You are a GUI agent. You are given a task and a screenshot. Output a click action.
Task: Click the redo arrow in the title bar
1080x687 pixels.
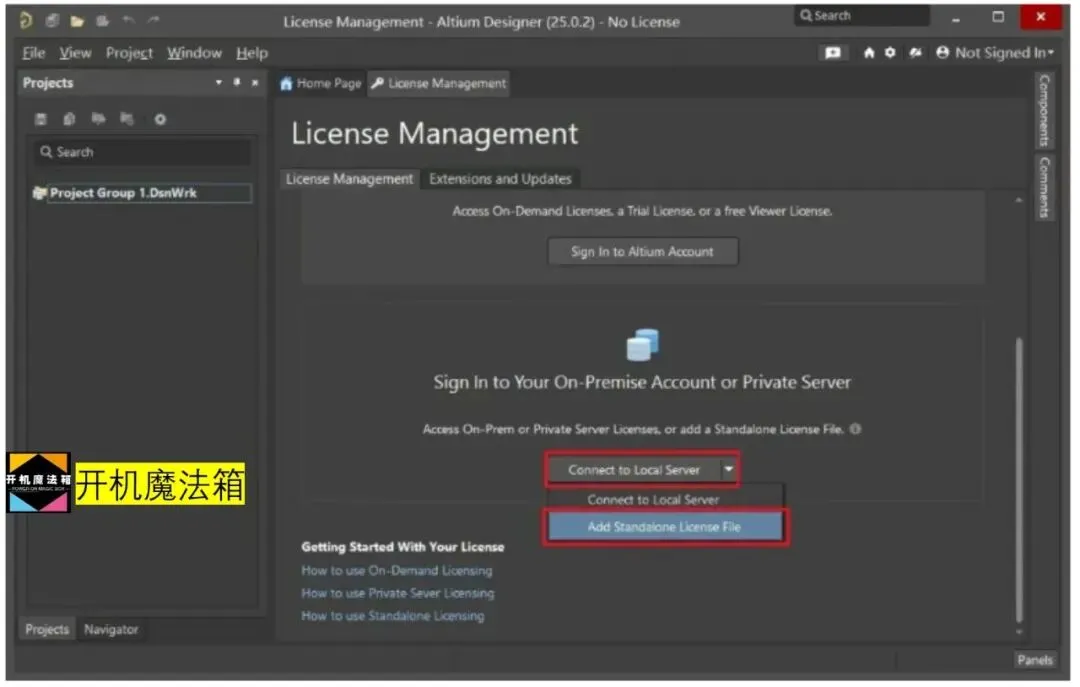(153, 21)
